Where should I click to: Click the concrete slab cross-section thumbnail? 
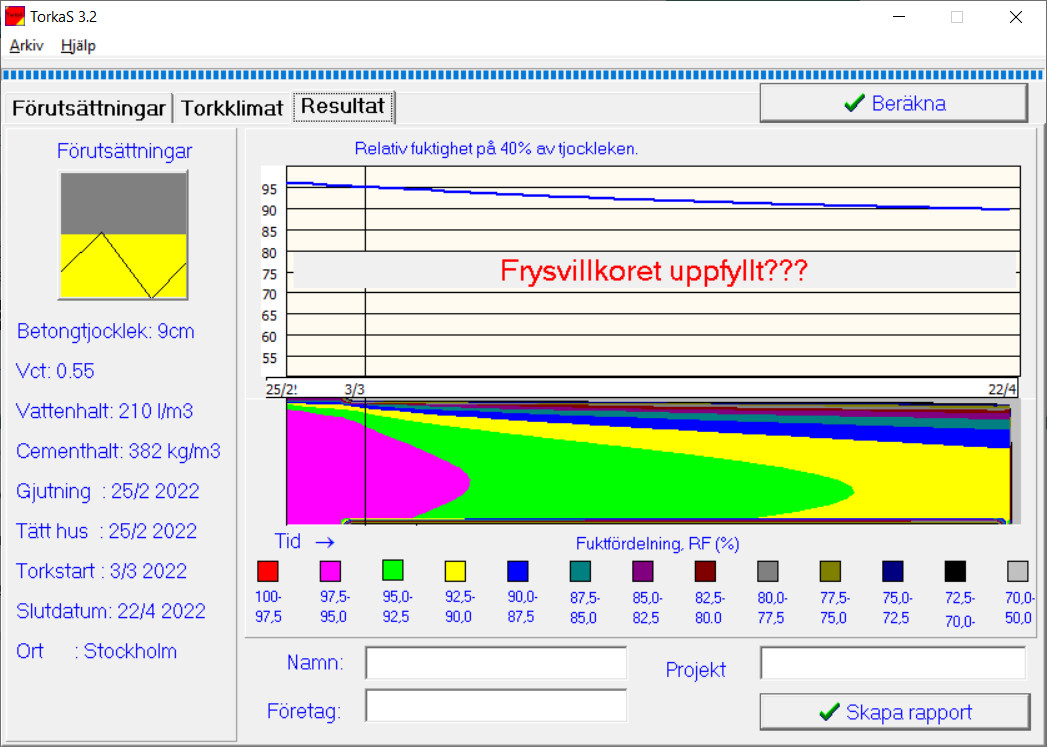(124, 235)
